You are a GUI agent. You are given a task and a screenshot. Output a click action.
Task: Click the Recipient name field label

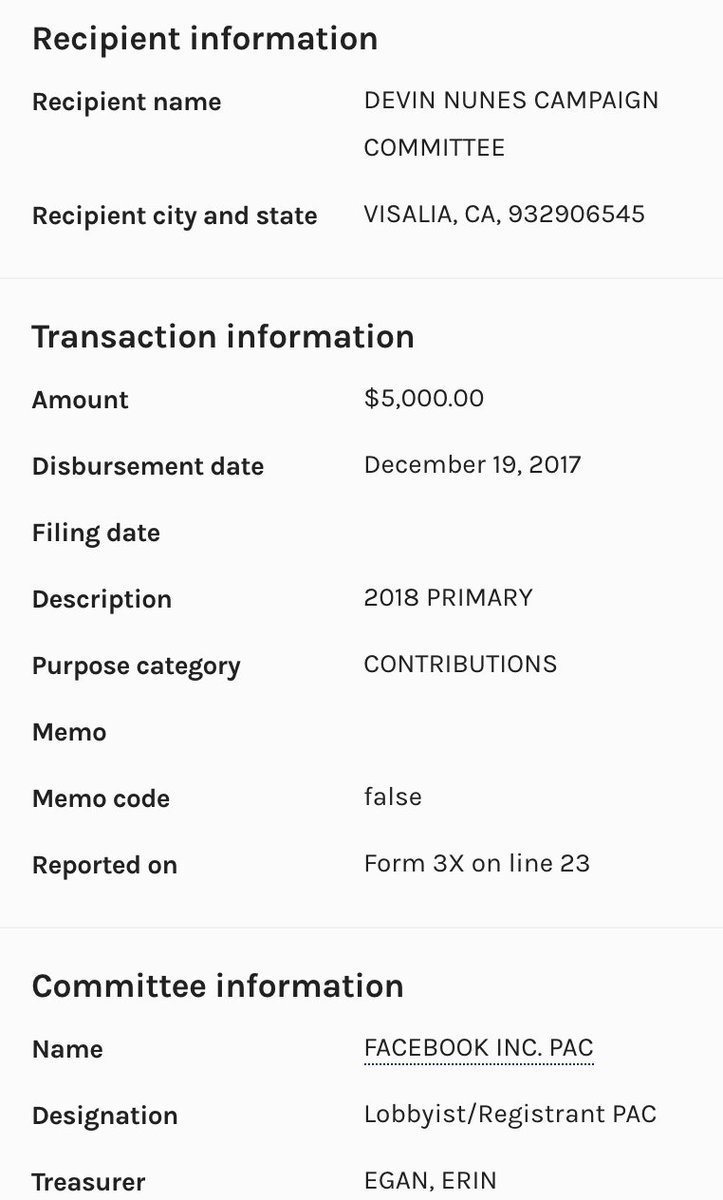127,102
